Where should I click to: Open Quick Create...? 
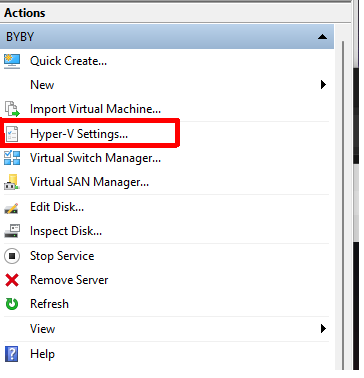pyautogui.click(x=68, y=61)
